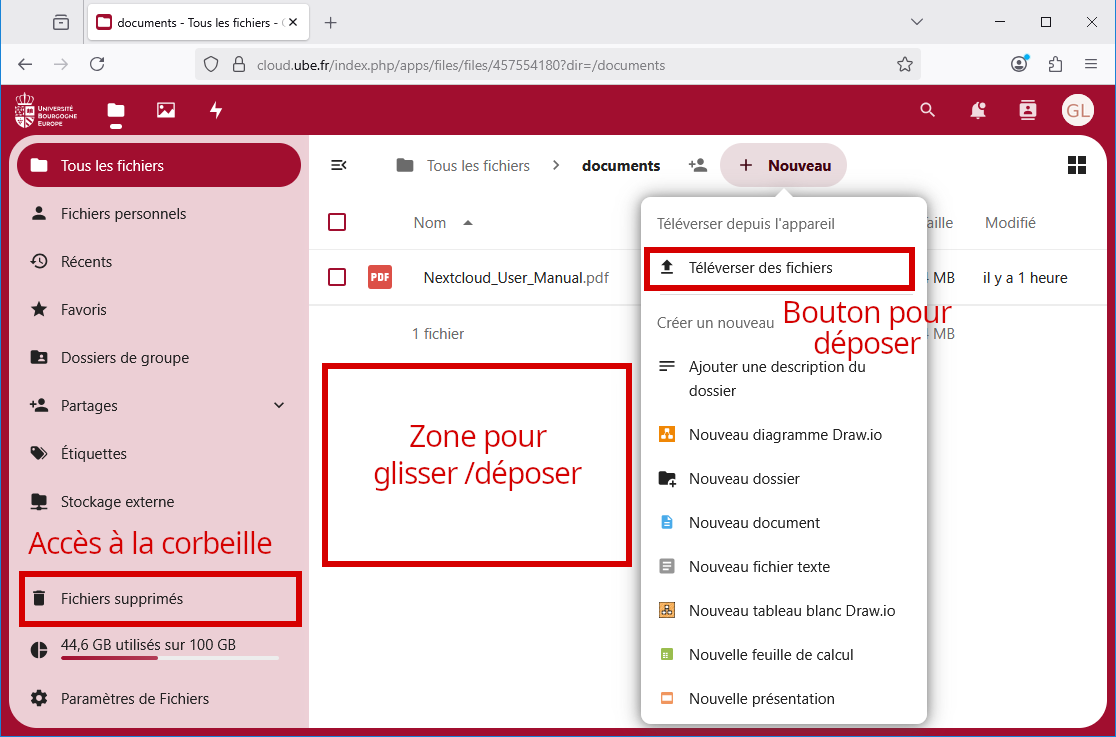
Task: Open the browser tab list dropdown
Action: pyautogui.click(x=917, y=22)
